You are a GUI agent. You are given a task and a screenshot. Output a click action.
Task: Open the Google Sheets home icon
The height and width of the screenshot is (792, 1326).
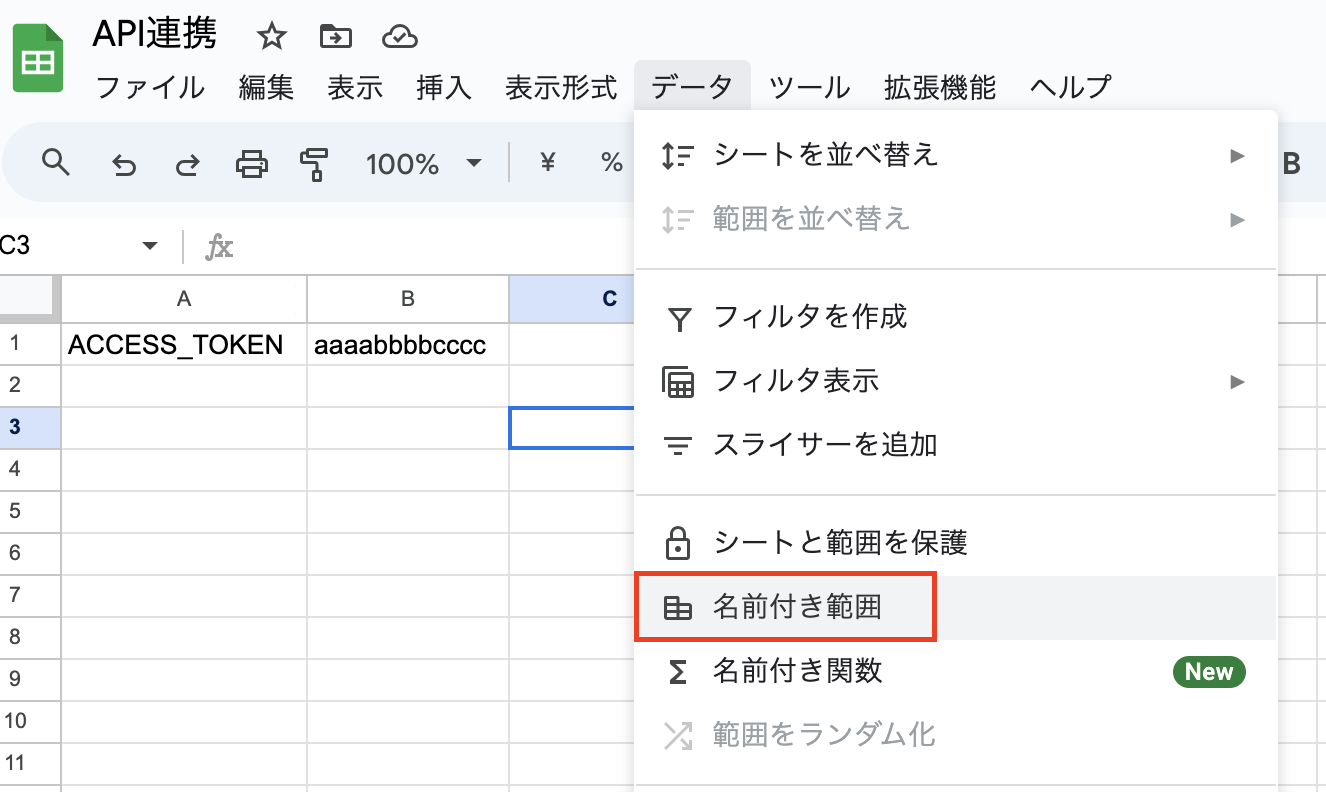pos(37,60)
